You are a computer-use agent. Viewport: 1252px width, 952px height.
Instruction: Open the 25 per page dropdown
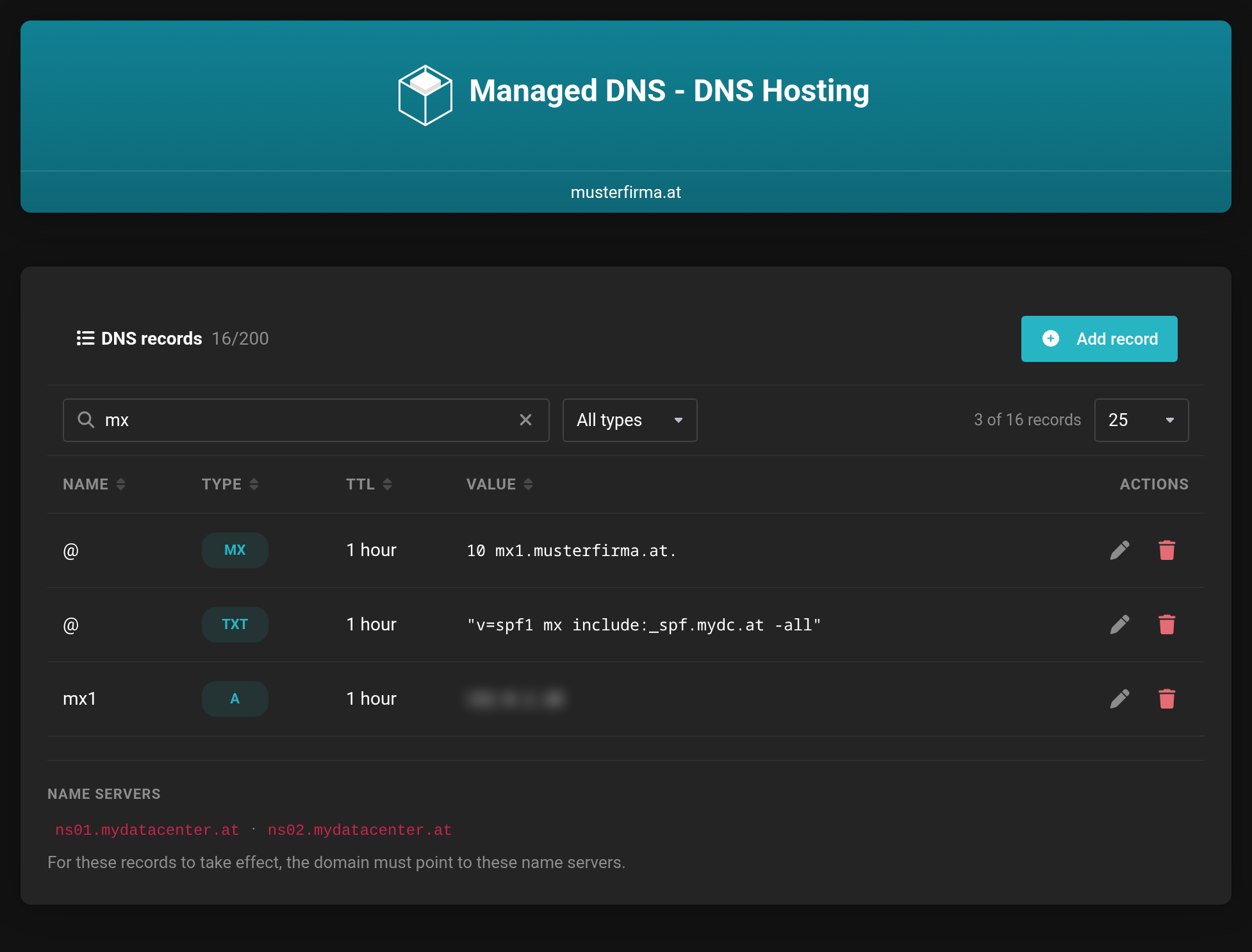[1141, 420]
